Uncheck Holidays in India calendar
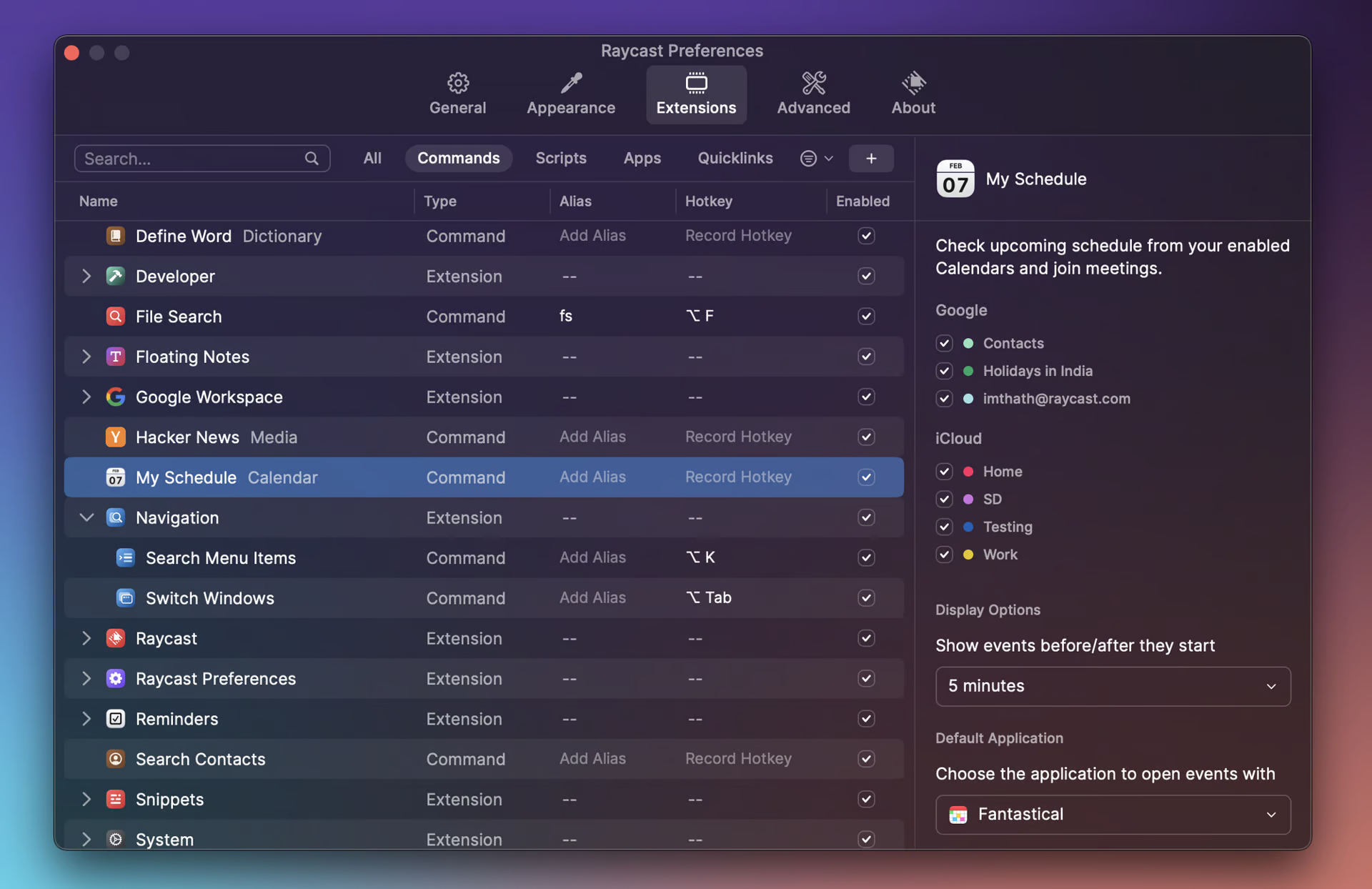Screen dimensions: 1372x889 coord(944,371)
